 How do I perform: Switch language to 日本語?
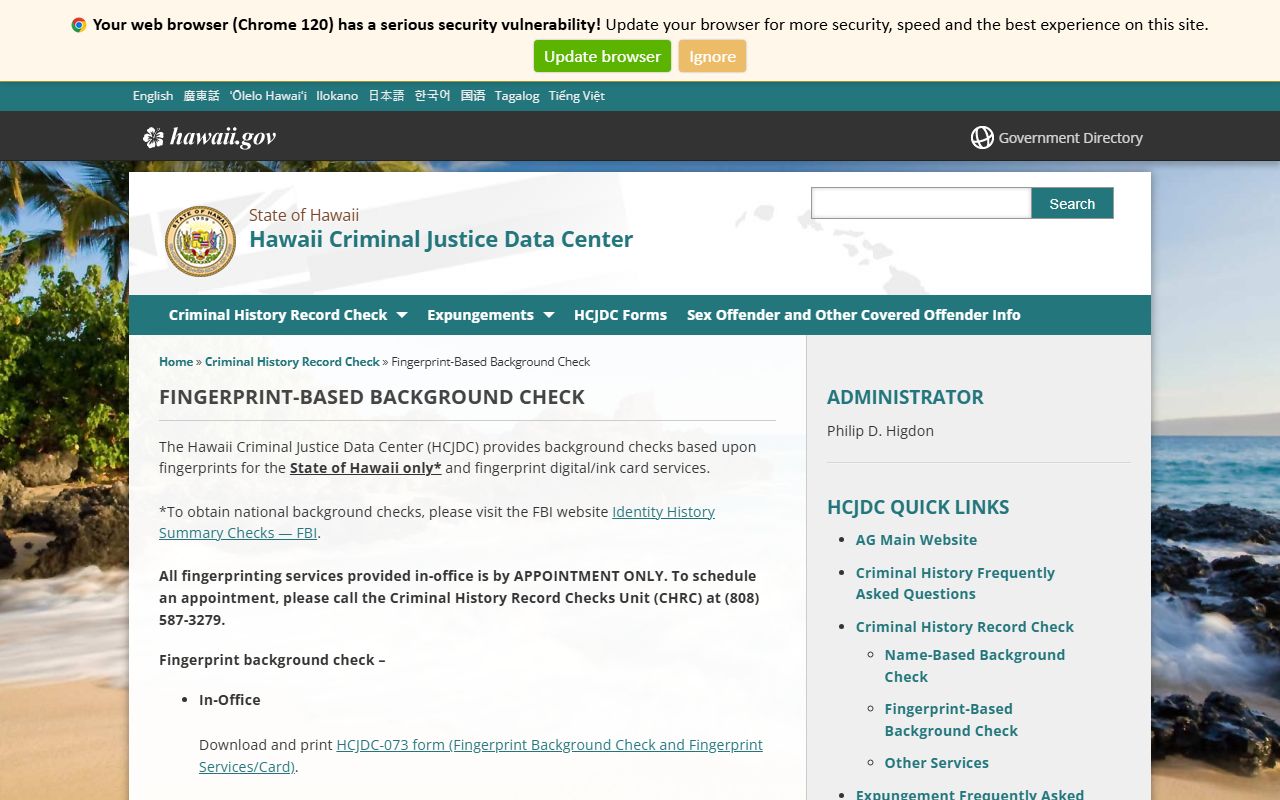[386, 96]
